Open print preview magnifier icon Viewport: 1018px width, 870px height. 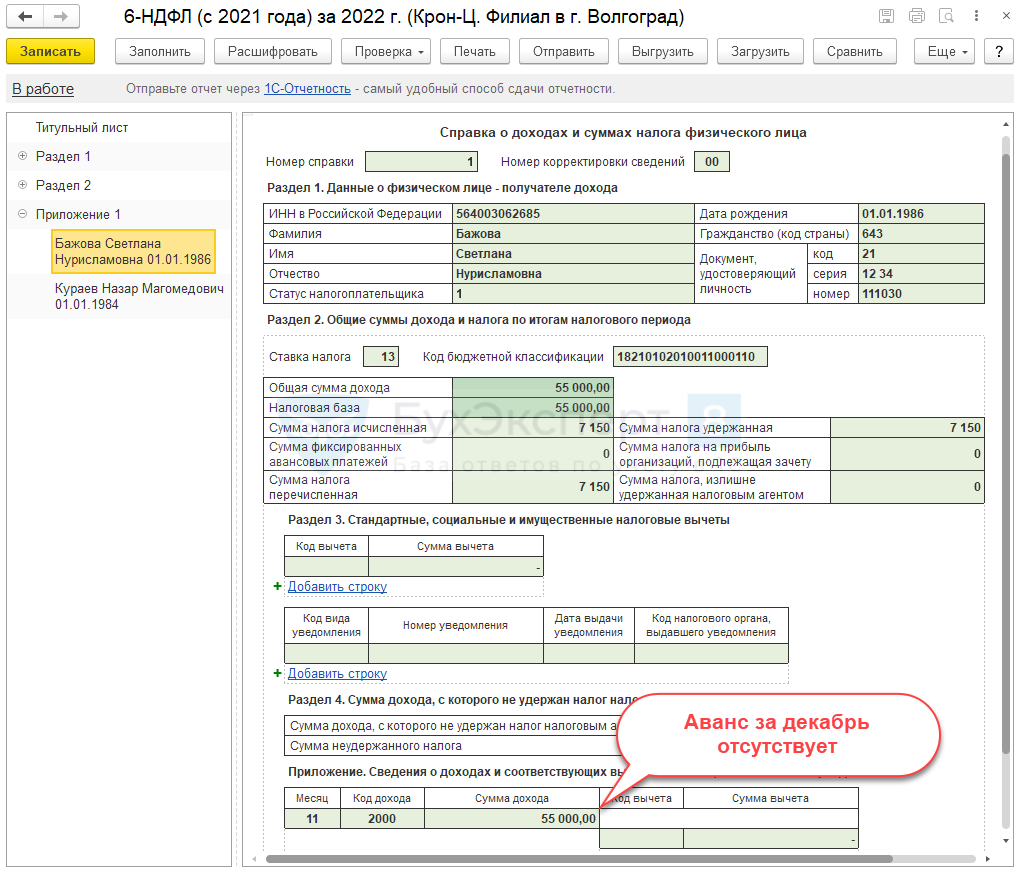[x=947, y=16]
